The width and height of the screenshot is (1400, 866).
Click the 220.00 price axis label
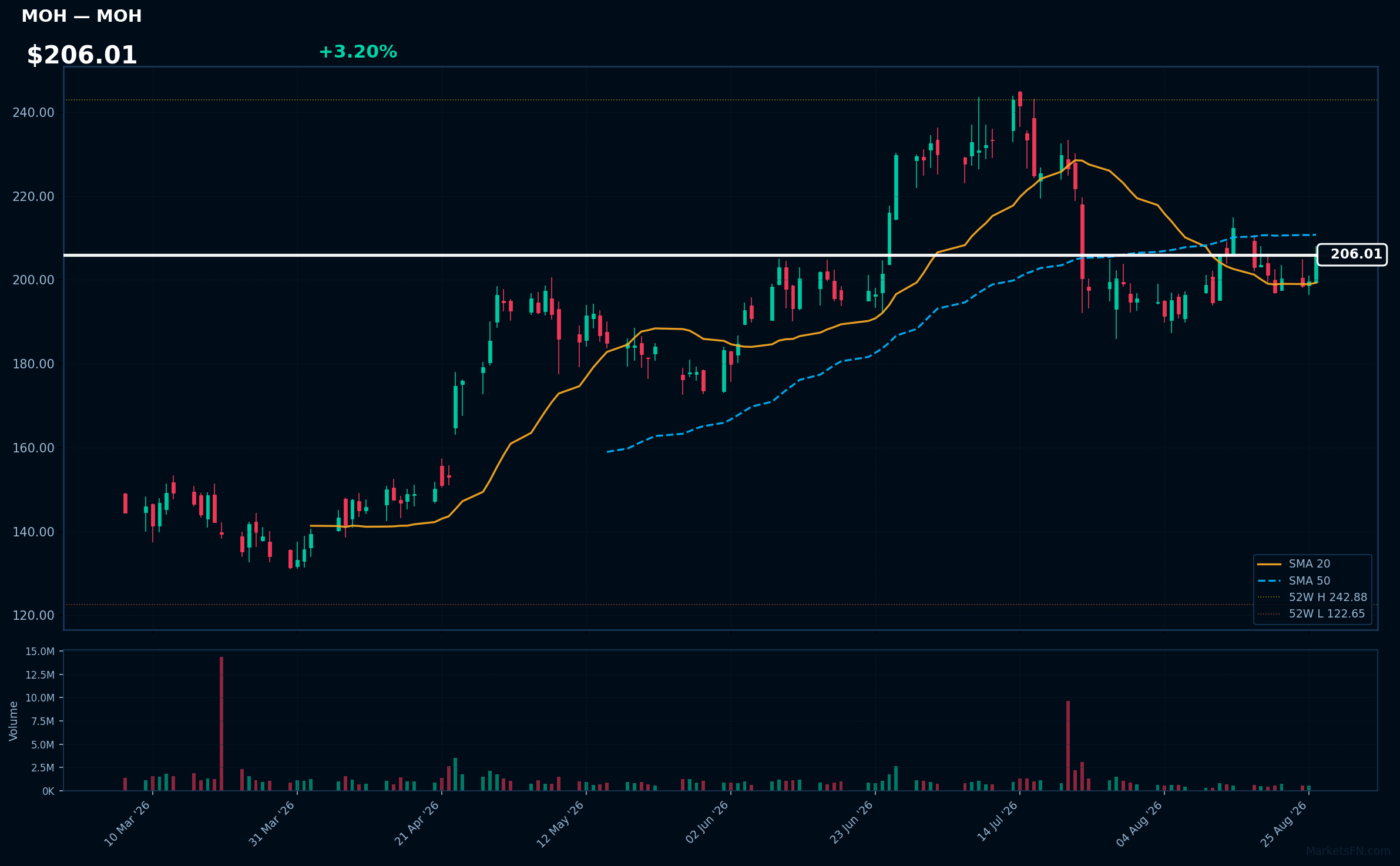(x=33, y=196)
